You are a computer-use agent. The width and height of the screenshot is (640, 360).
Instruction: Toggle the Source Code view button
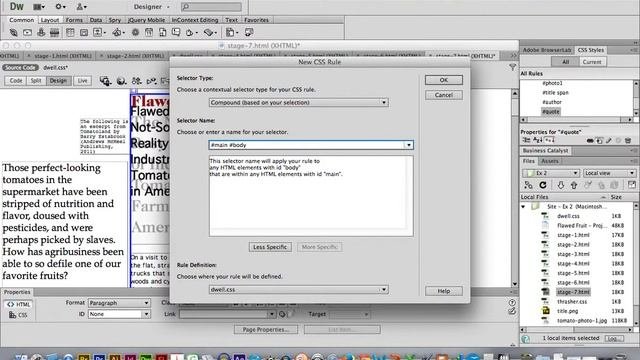[x=20, y=67]
